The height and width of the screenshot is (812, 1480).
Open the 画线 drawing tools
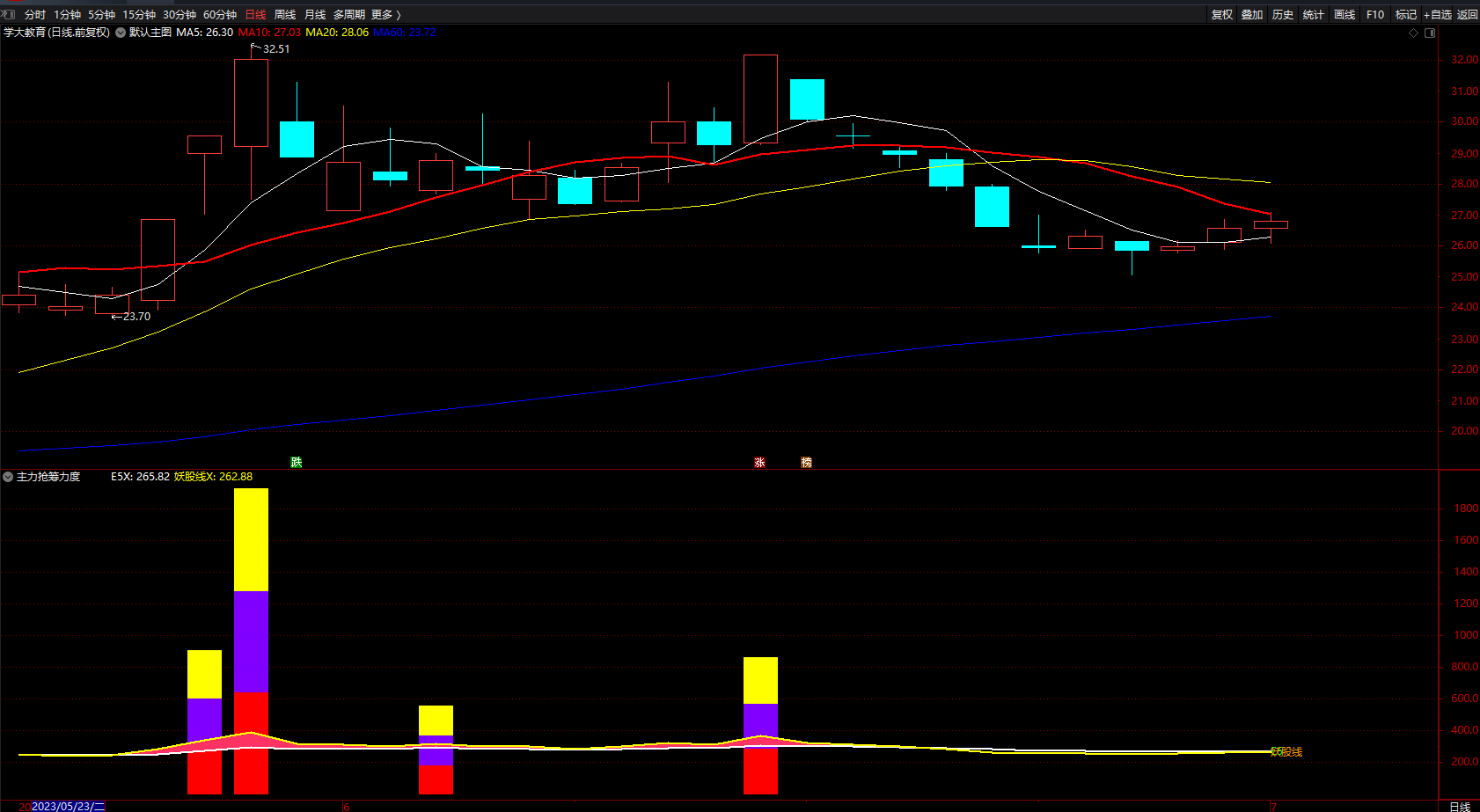tap(1344, 15)
